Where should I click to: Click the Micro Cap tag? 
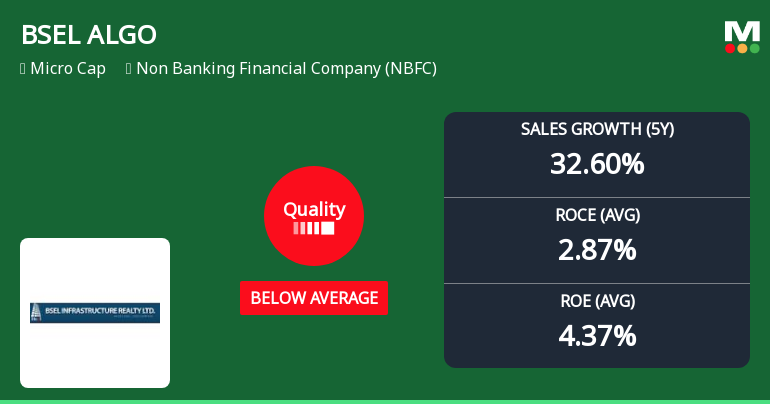pyautogui.click(x=68, y=69)
